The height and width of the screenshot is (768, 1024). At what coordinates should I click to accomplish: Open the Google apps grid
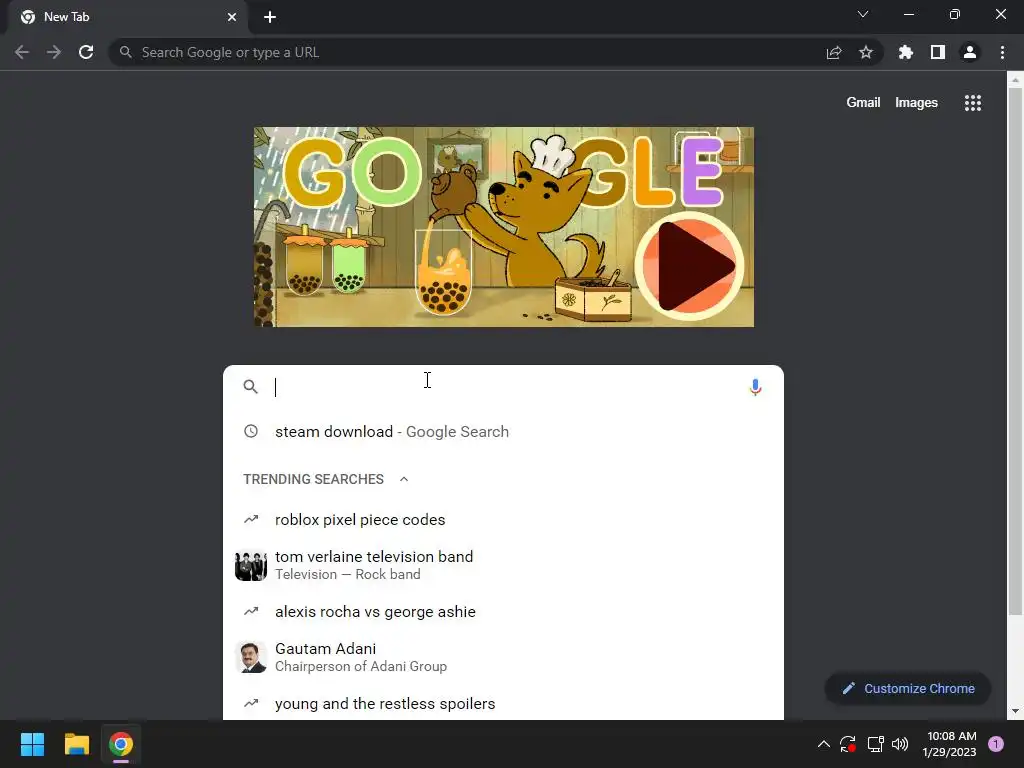973,103
